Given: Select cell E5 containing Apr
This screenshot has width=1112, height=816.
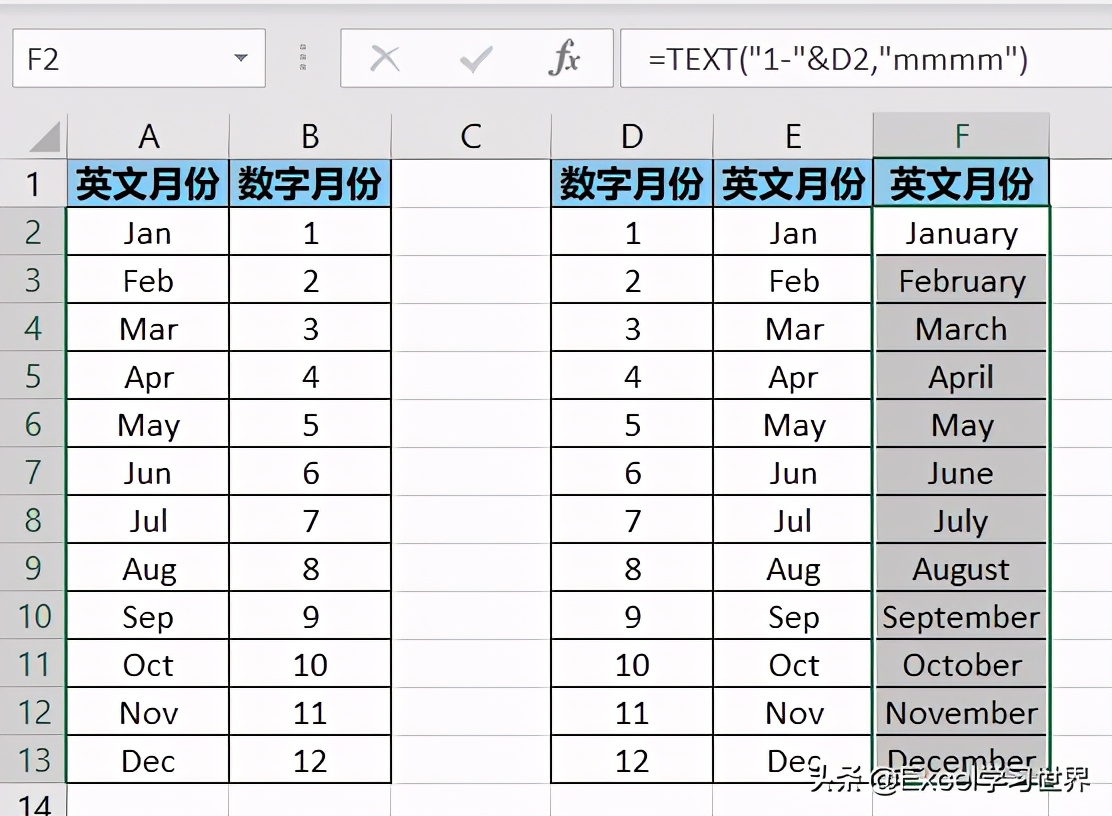Looking at the screenshot, I should (793, 376).
